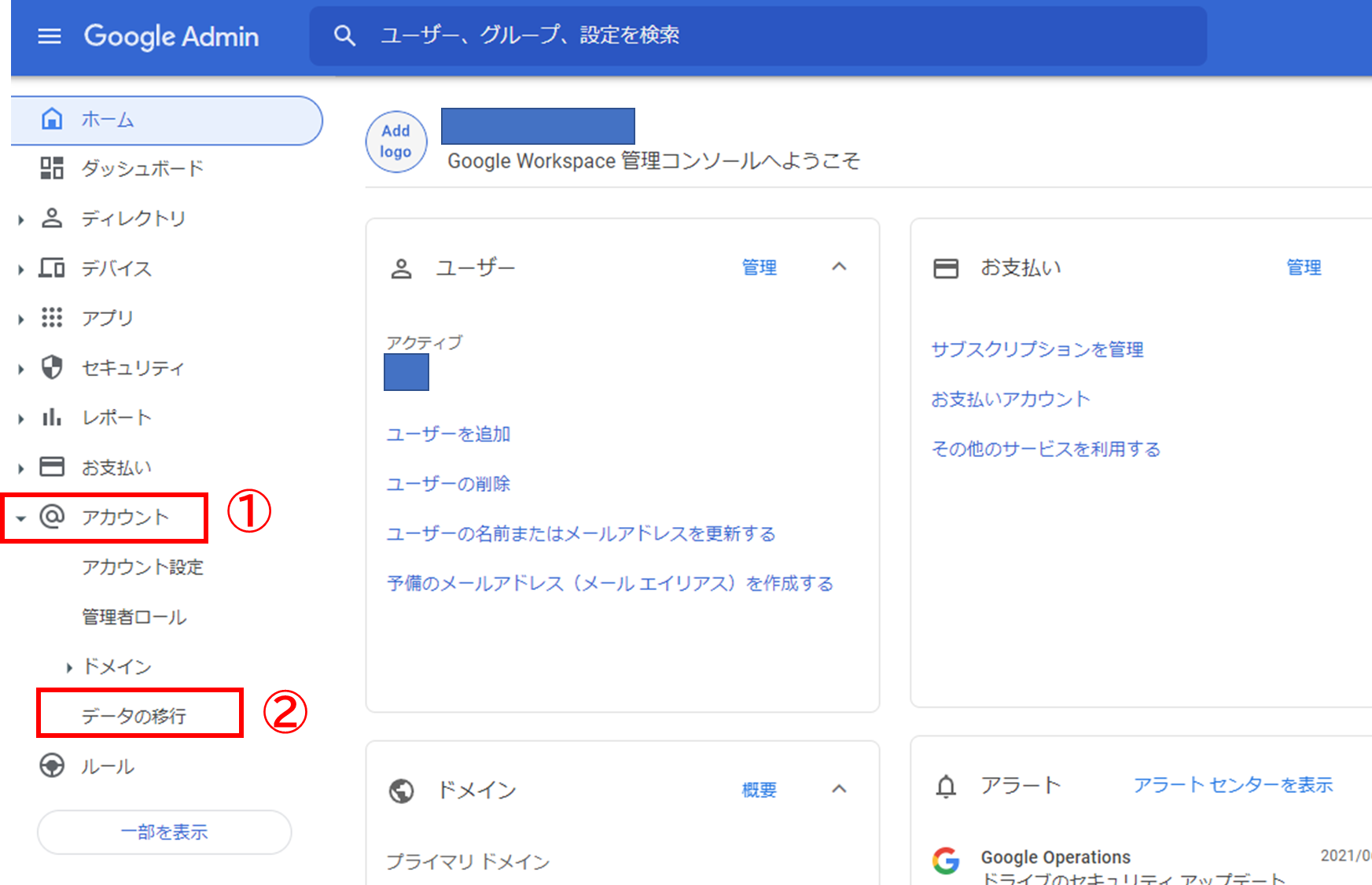Expand the アプリ sidebar item
Image resolution: width=1372 pixels, height=885 pixels.
point(21,319)
